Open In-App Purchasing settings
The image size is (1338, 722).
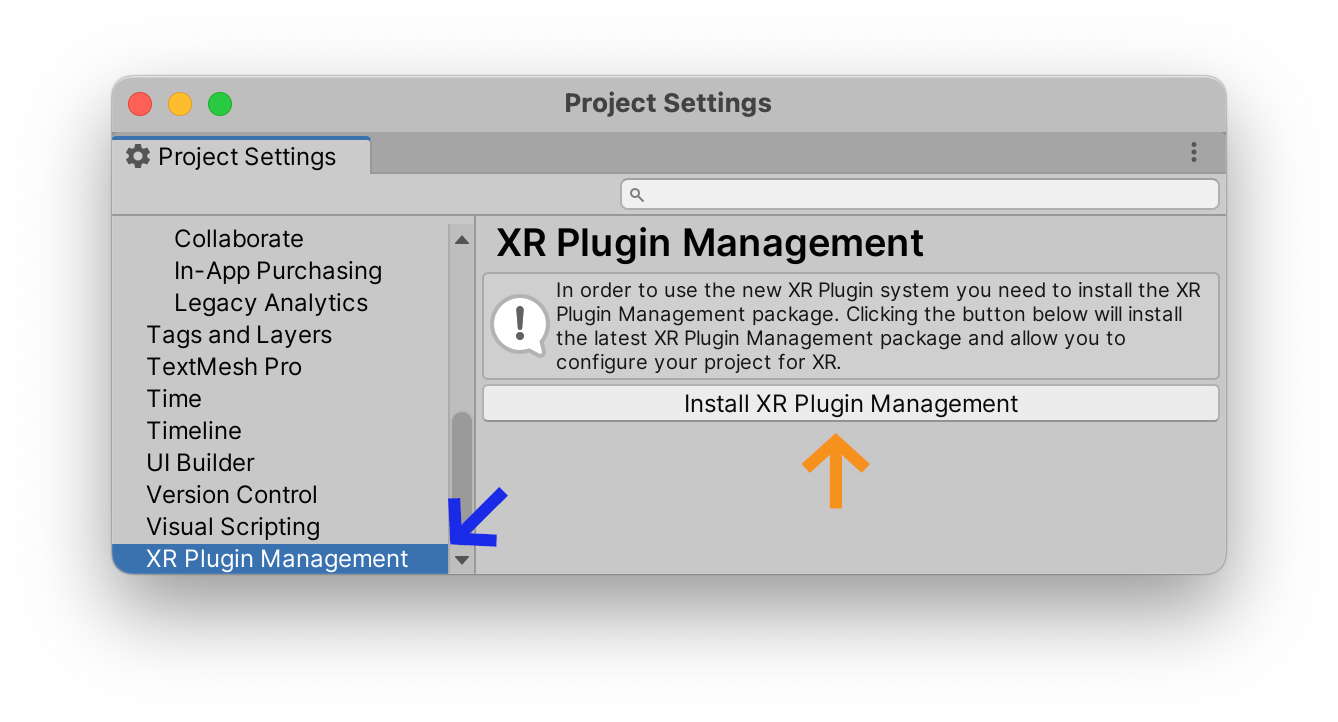click(x=277, y=270)
